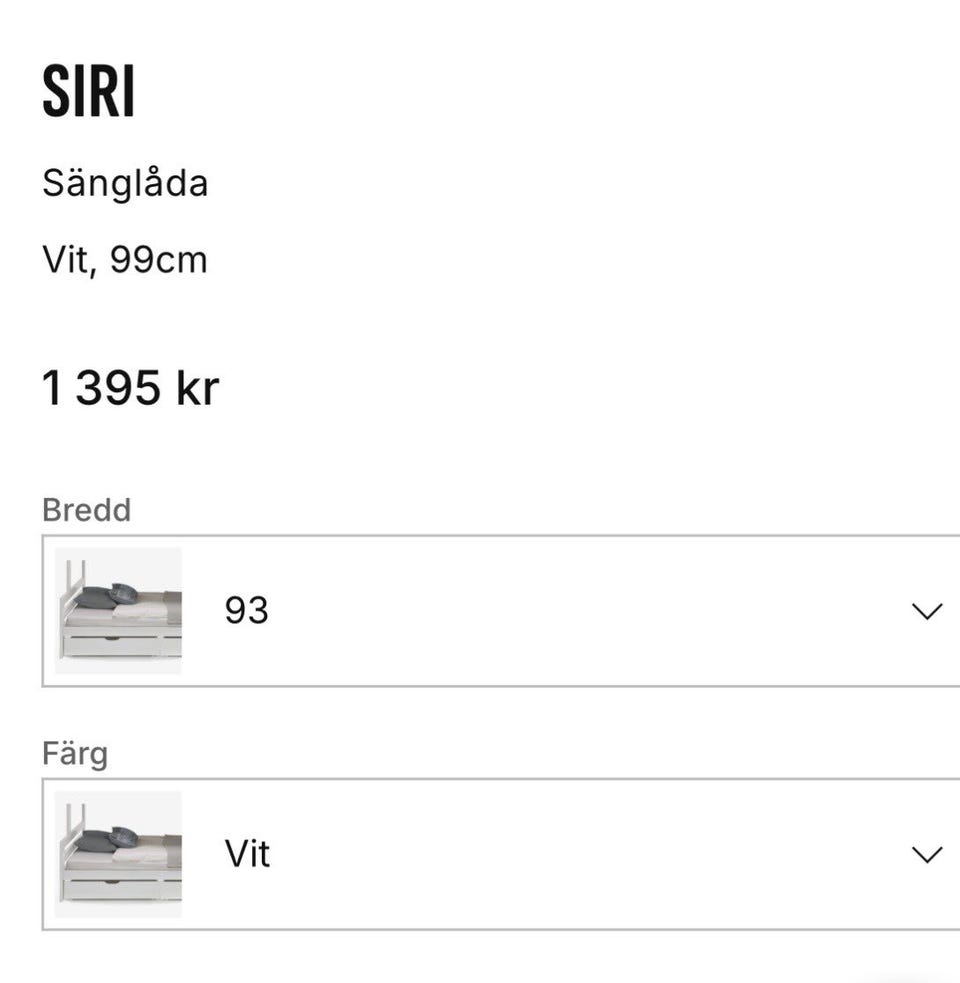Expand the Bredd dropdown chevron arrow
This screenshot has width=960, height=983.
(x=927, y=611)
